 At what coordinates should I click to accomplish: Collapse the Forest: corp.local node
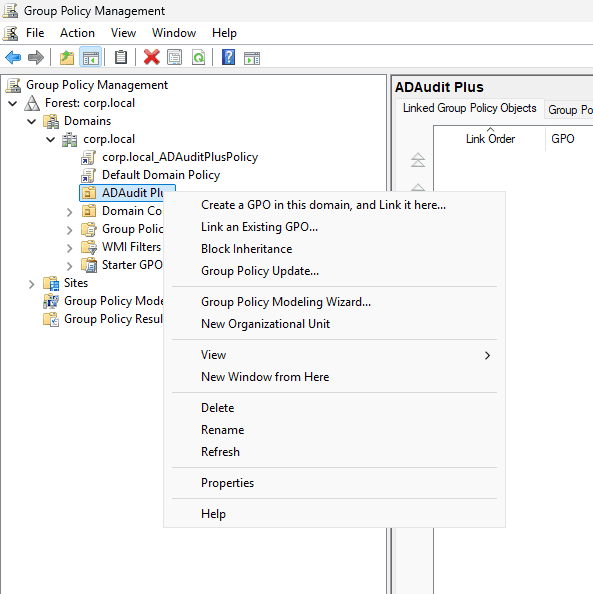click(13, 103)
